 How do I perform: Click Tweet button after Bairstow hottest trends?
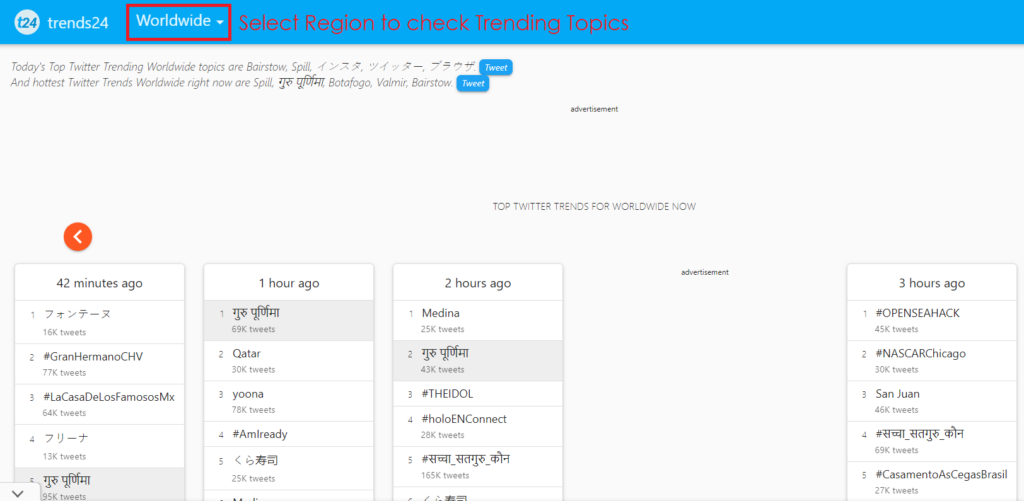point(473,84)
